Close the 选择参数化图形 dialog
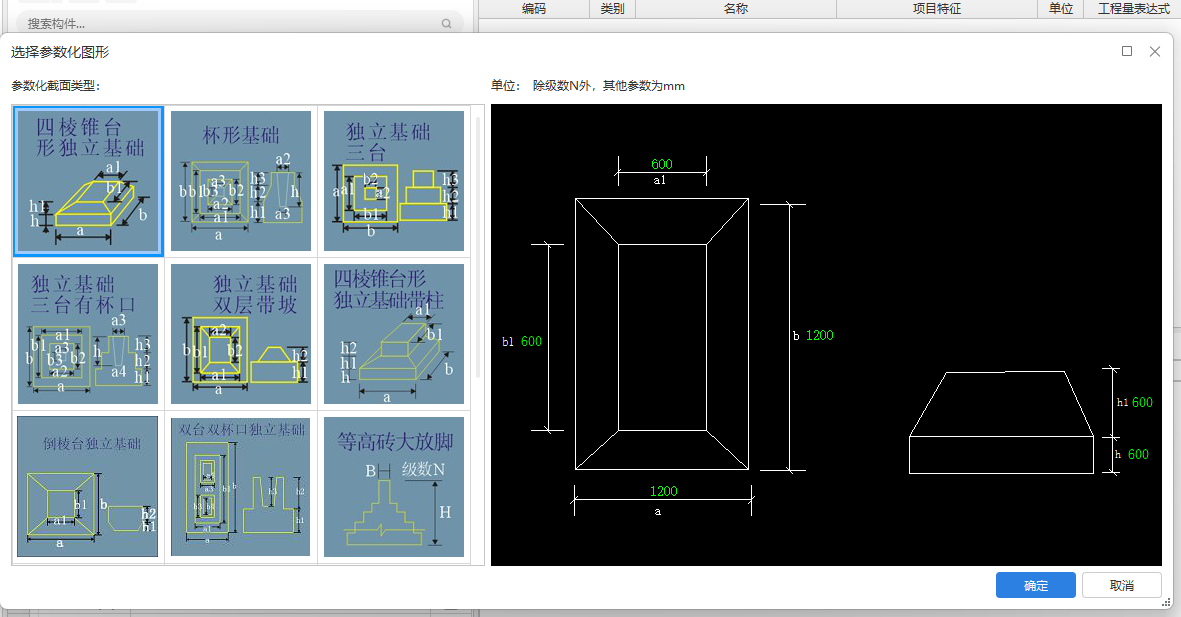Image resolution: width=1181 pixels, height=617 pixels. pyautogui.click(x=1155, y=51)
